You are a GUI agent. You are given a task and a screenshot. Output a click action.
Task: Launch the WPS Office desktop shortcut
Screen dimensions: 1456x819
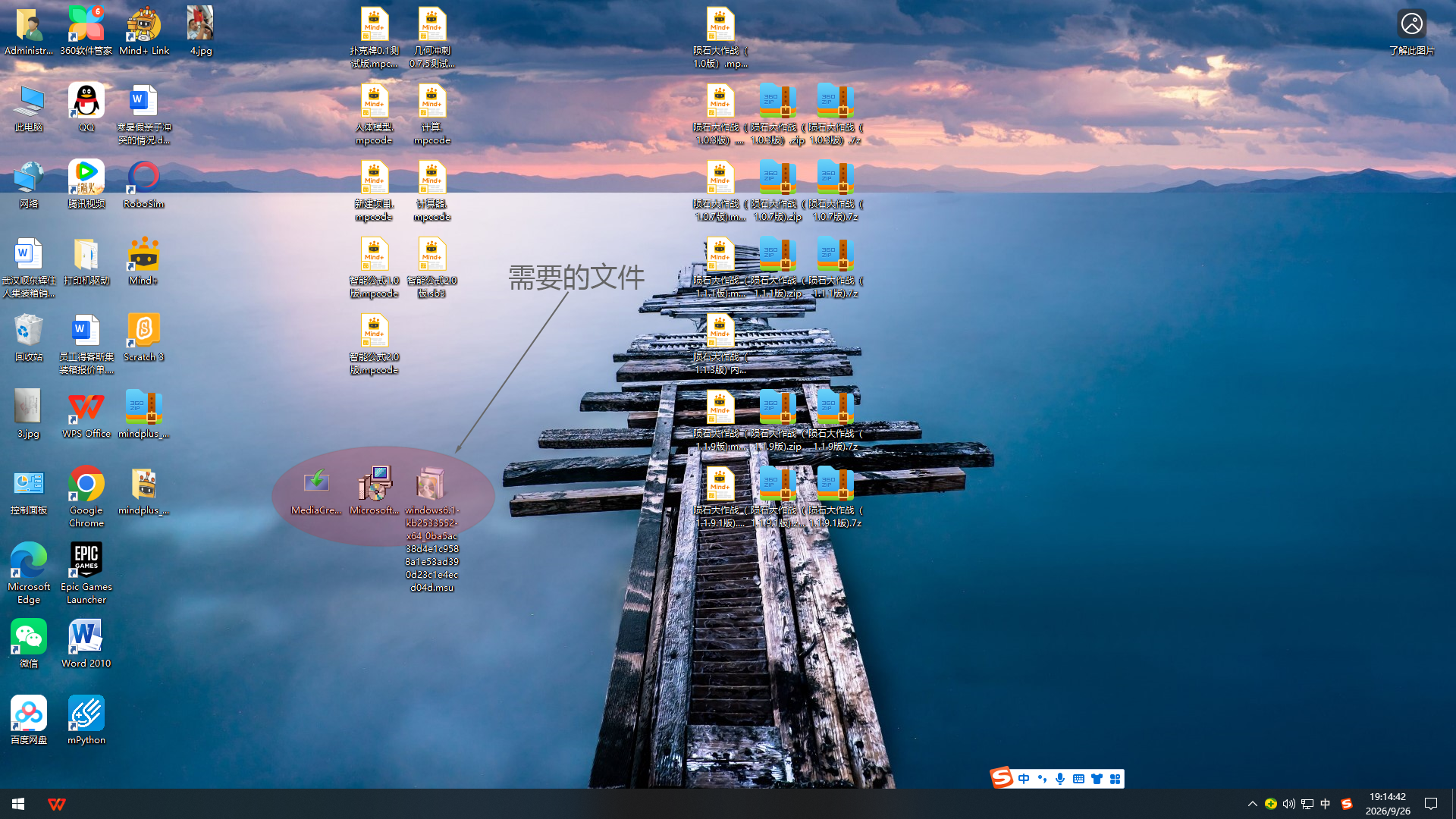point(86,414)
